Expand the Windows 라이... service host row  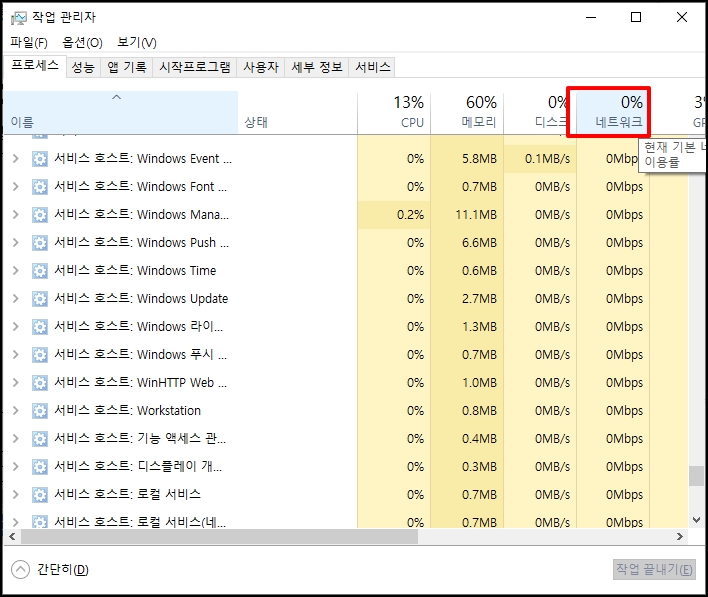click(x=16, y=326)
